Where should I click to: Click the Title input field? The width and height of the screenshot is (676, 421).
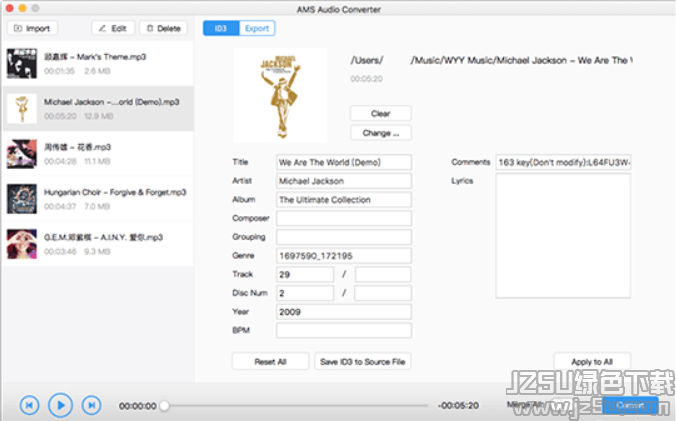pos(344,162)
